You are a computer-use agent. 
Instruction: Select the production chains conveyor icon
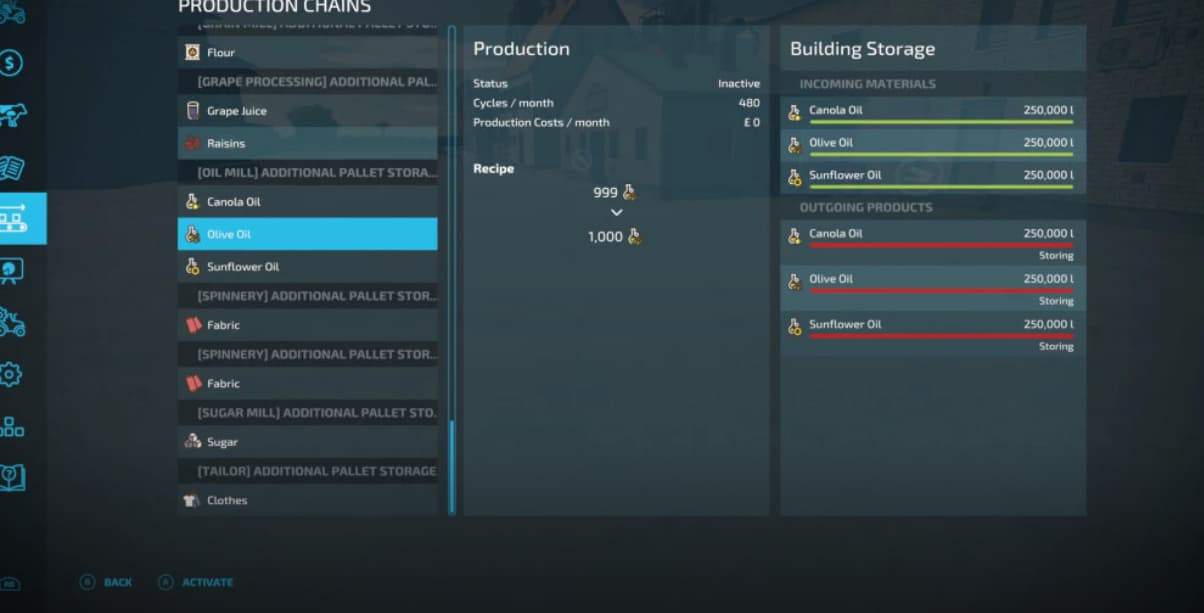[14, 218]
